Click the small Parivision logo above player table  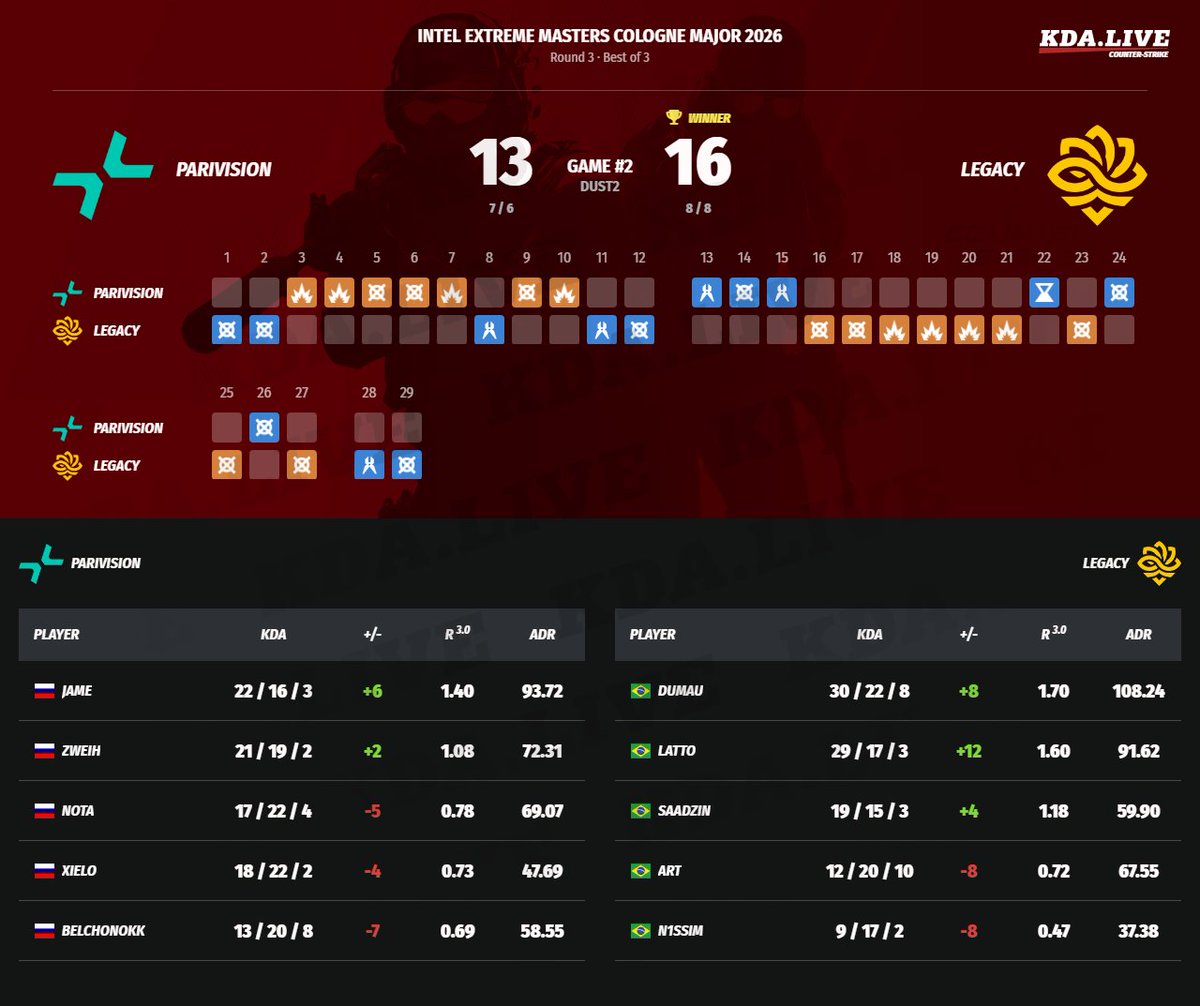click(x=41, y=563)
